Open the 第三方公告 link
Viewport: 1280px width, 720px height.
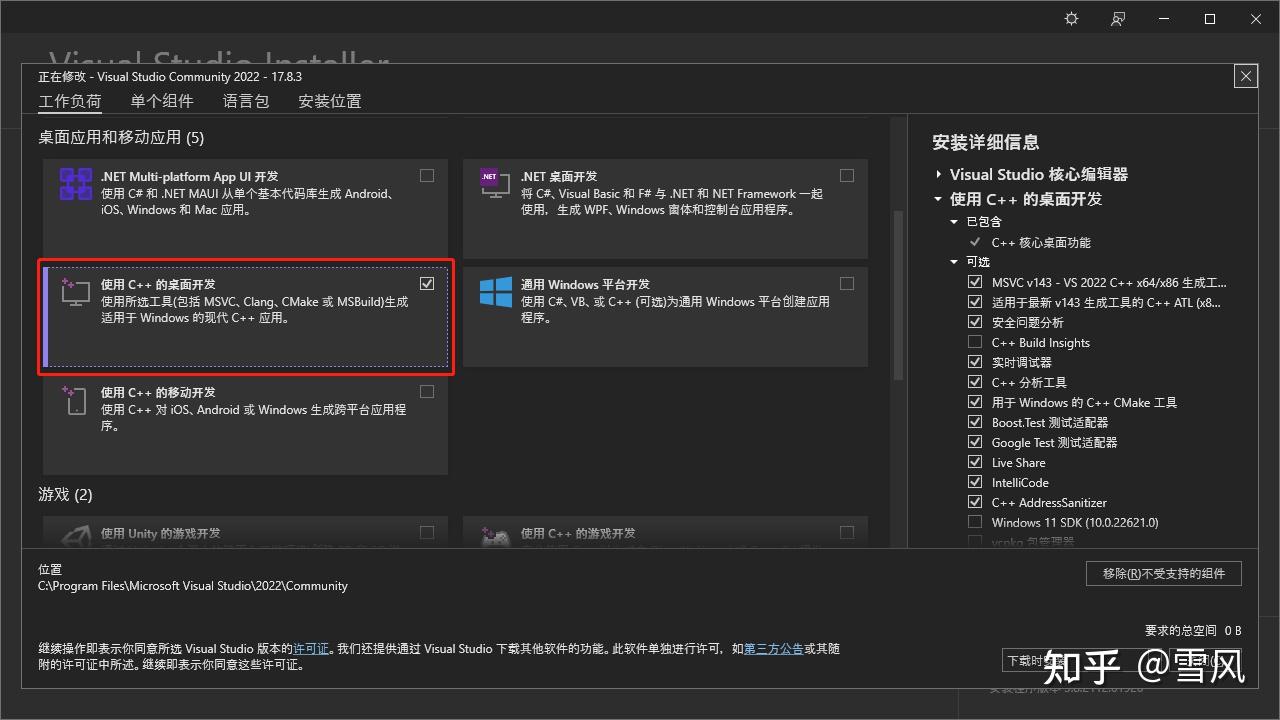773,649
